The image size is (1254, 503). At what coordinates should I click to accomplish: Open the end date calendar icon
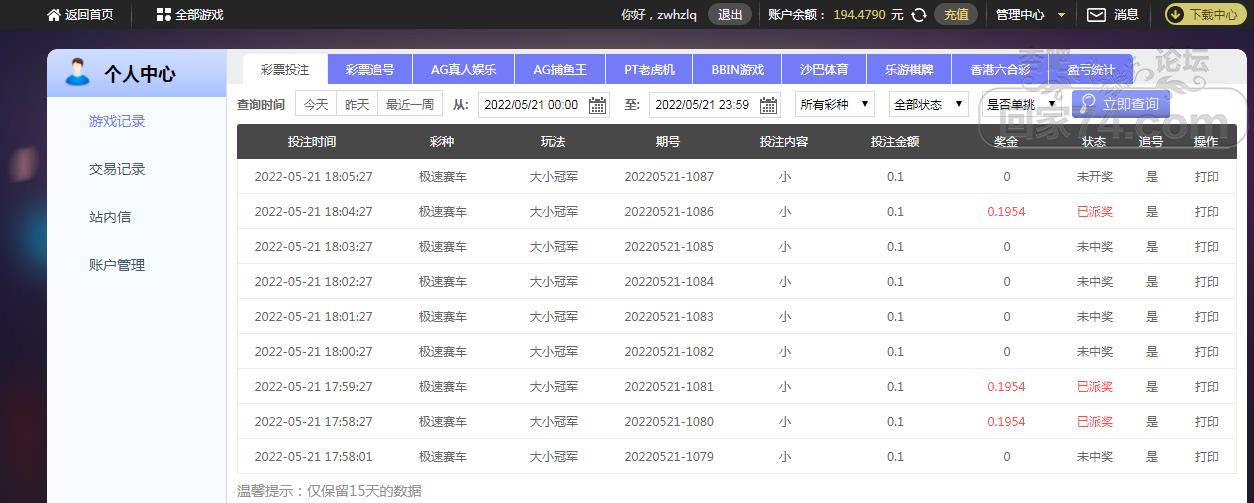pos(768,105)
